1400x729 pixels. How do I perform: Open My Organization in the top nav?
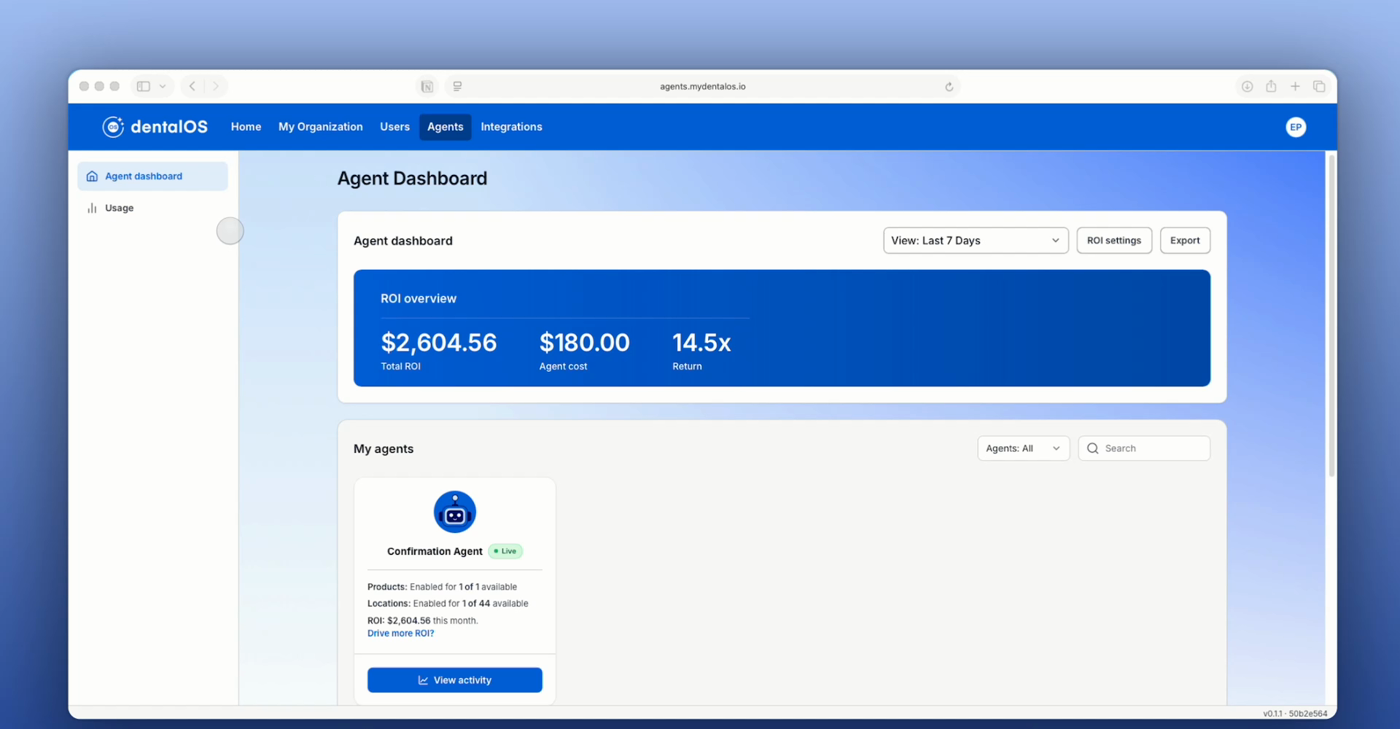click(320, 127)
